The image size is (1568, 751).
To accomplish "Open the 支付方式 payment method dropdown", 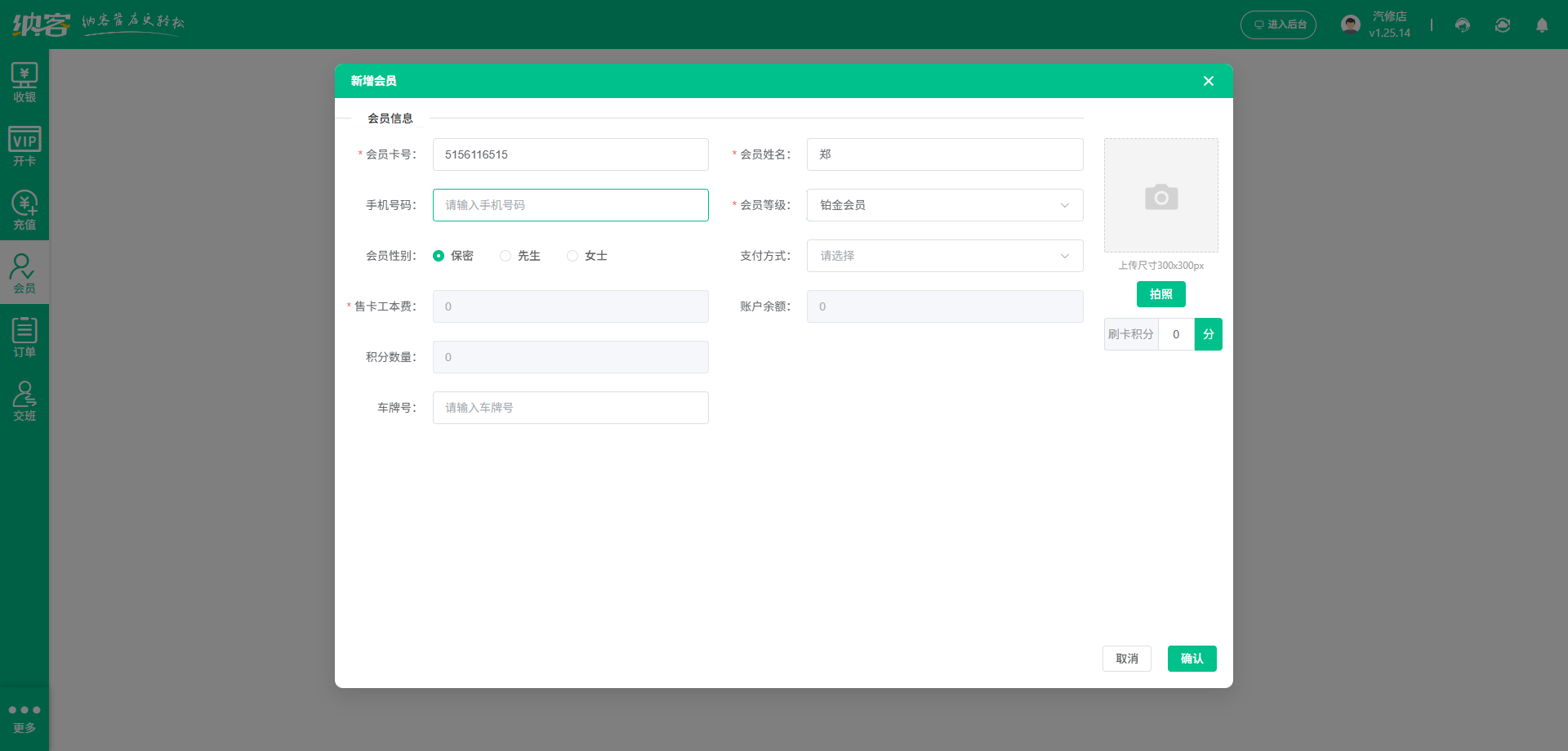I will click(944, 256).
